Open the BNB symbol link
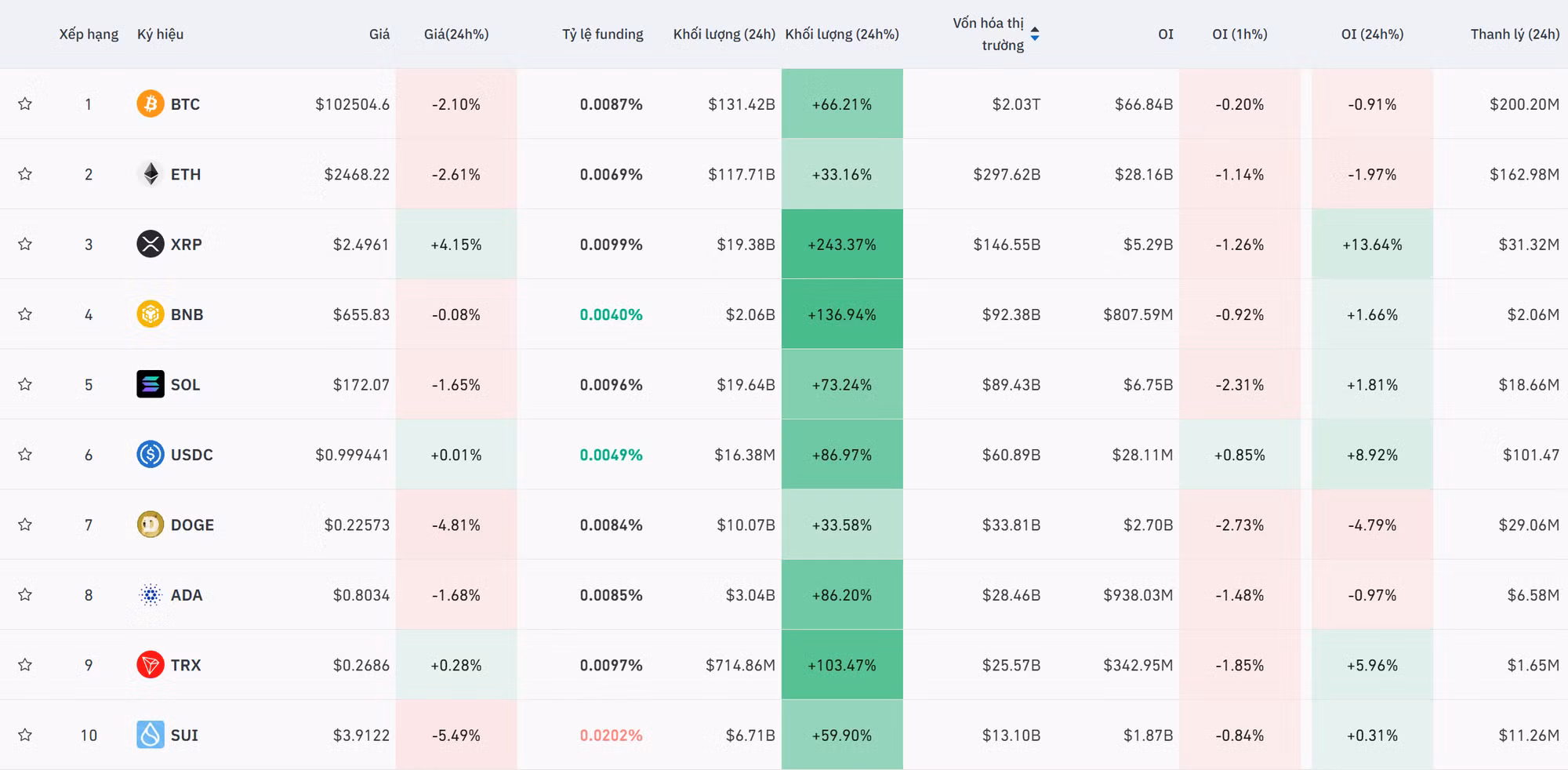Viewport: 1568px width, 770px height. pos(187,314)
